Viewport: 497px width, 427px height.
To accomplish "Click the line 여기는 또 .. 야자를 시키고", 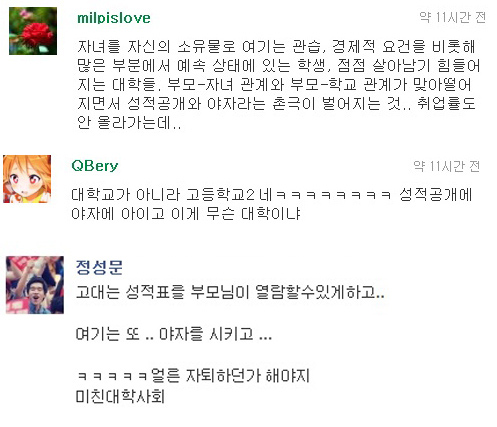I will 174,334.
